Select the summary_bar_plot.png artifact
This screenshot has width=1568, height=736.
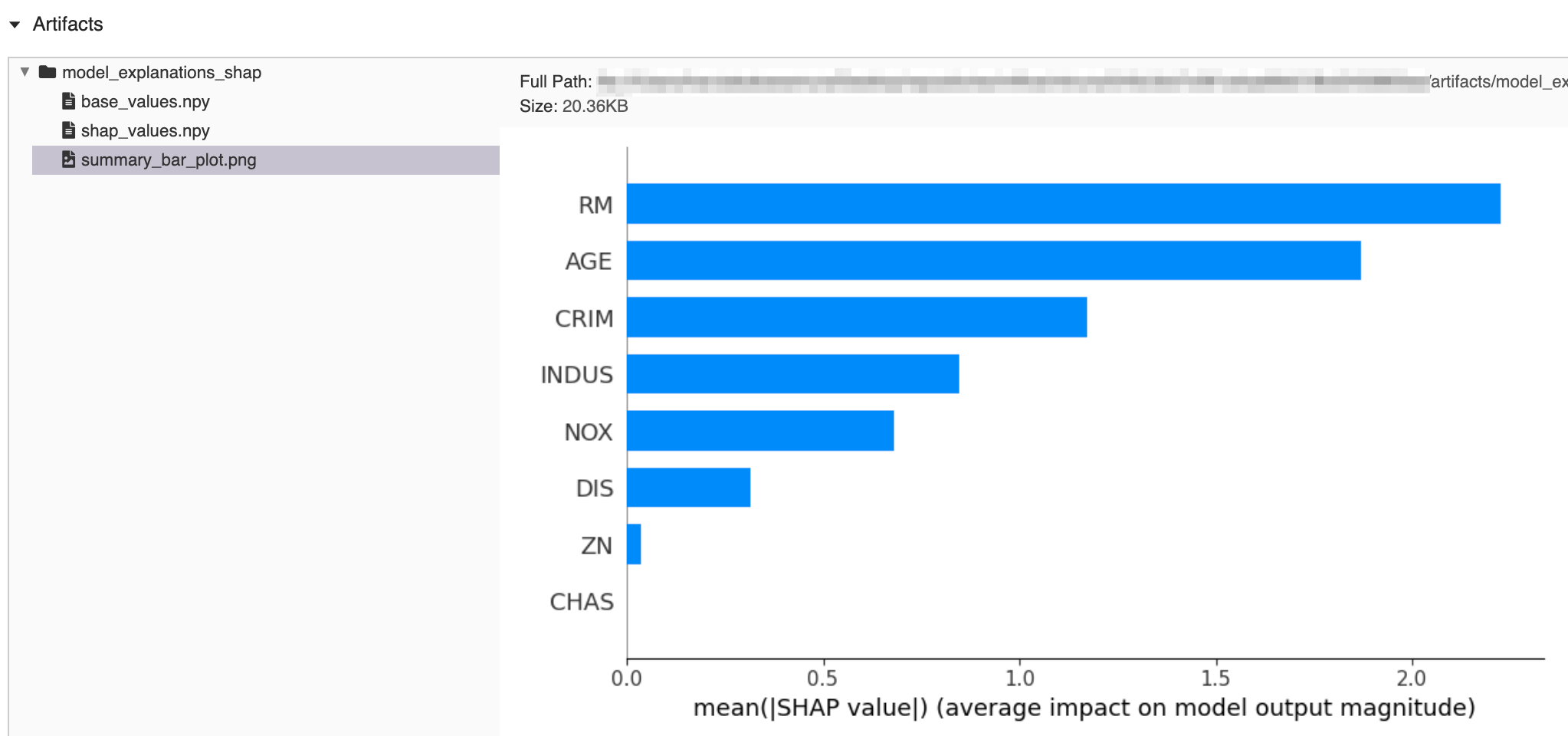pyautogui.click(x=169, y=160)
